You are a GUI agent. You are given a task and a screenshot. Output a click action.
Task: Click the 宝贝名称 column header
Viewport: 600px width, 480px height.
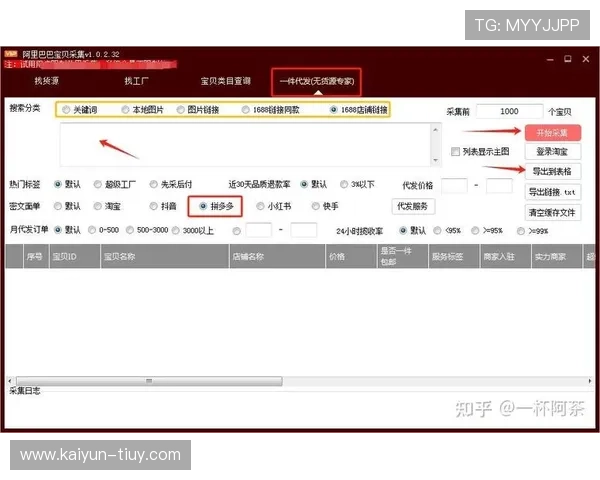165,256
